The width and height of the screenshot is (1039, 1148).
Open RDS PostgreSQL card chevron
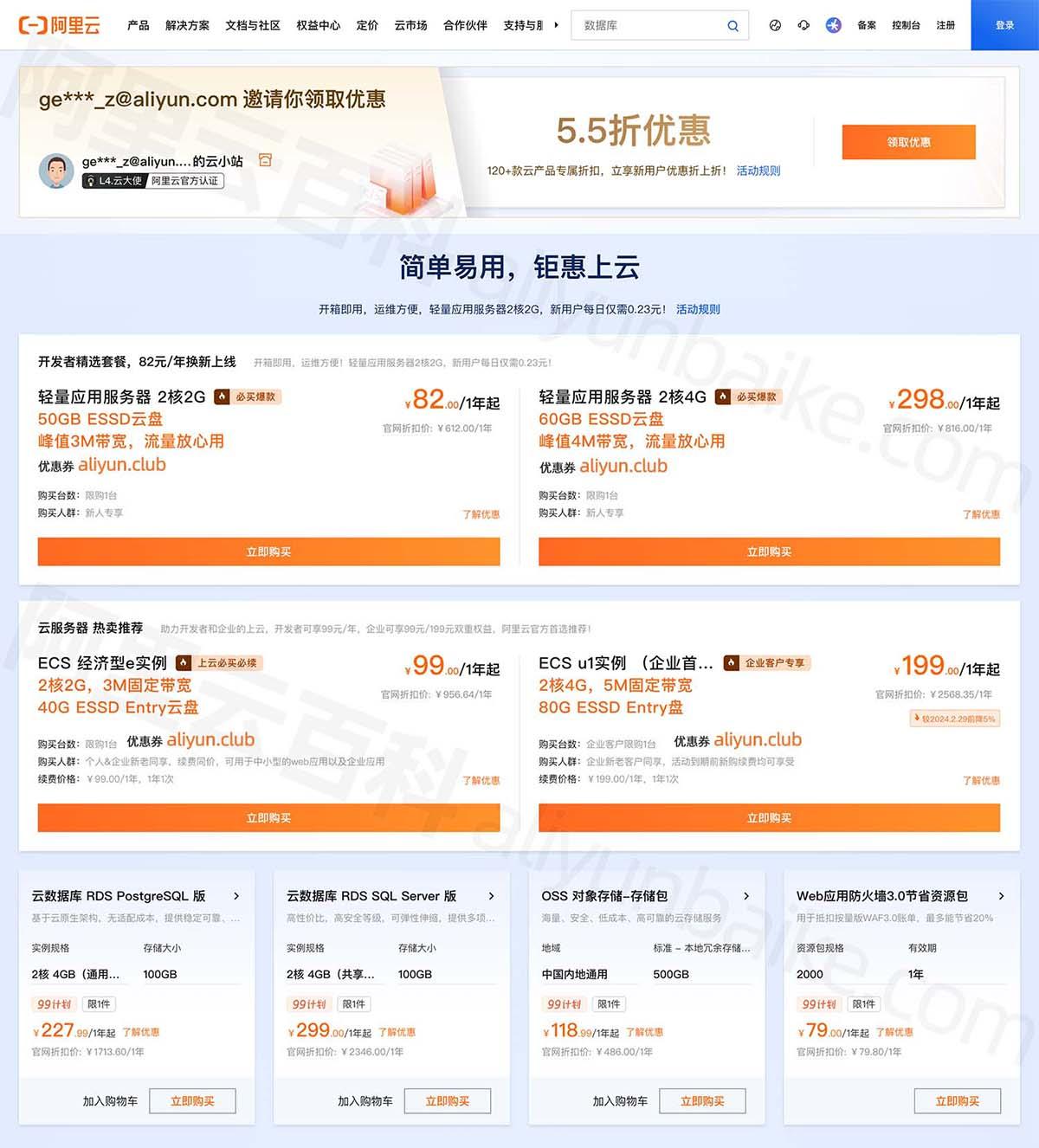click(x=236, y=896)
